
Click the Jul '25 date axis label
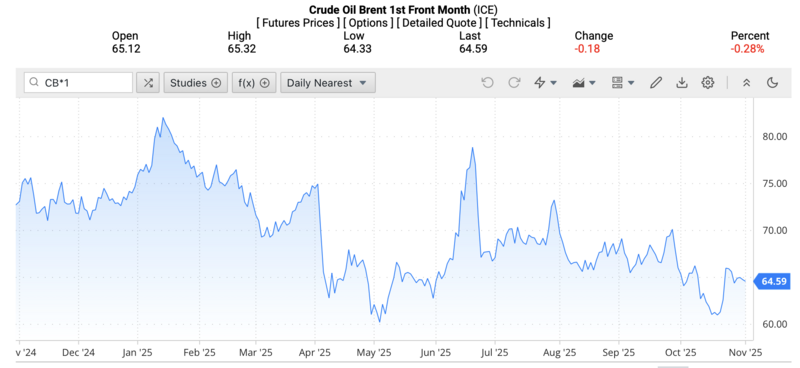[x=494, y=352]
